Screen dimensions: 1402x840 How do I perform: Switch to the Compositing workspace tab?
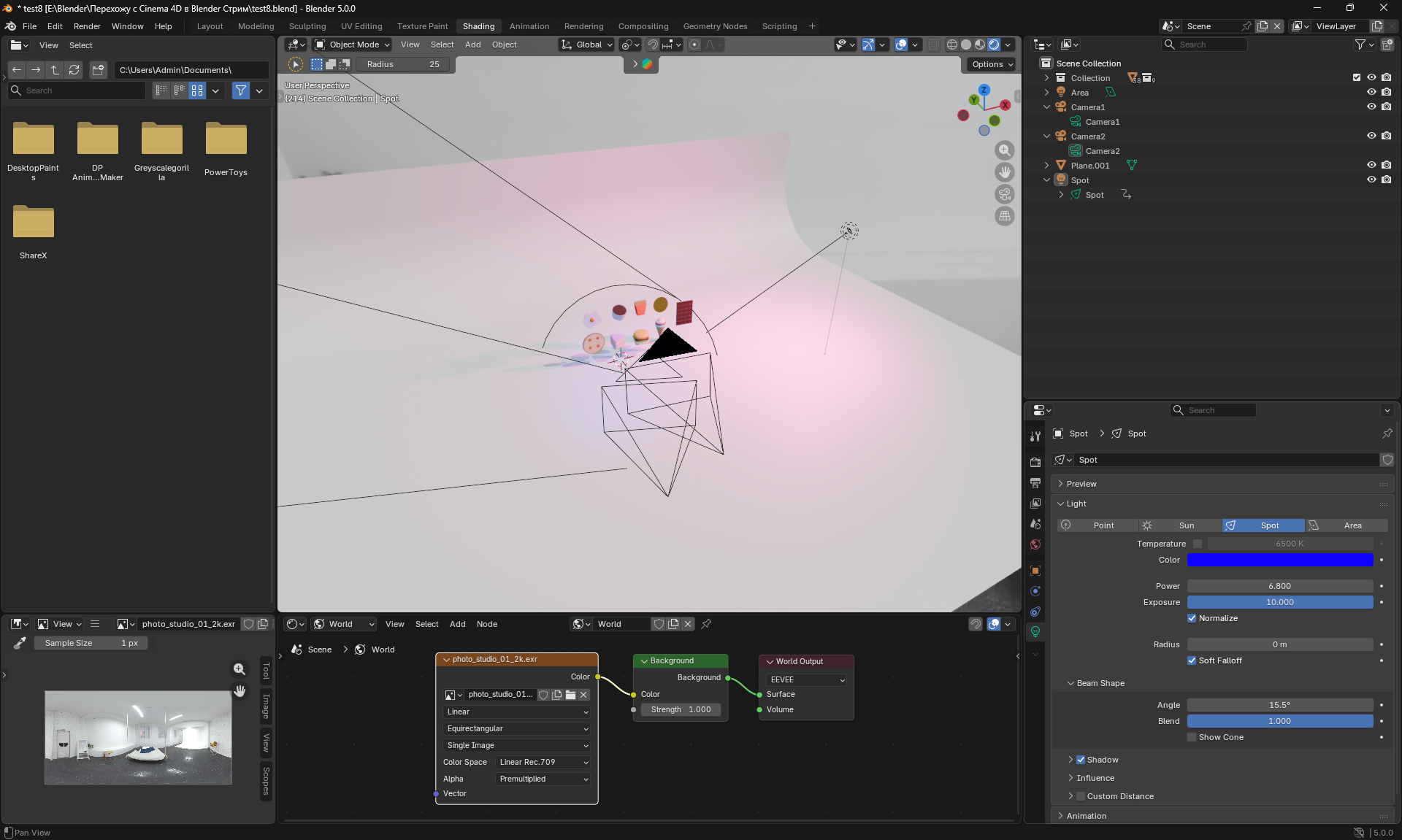pos(643,26)
